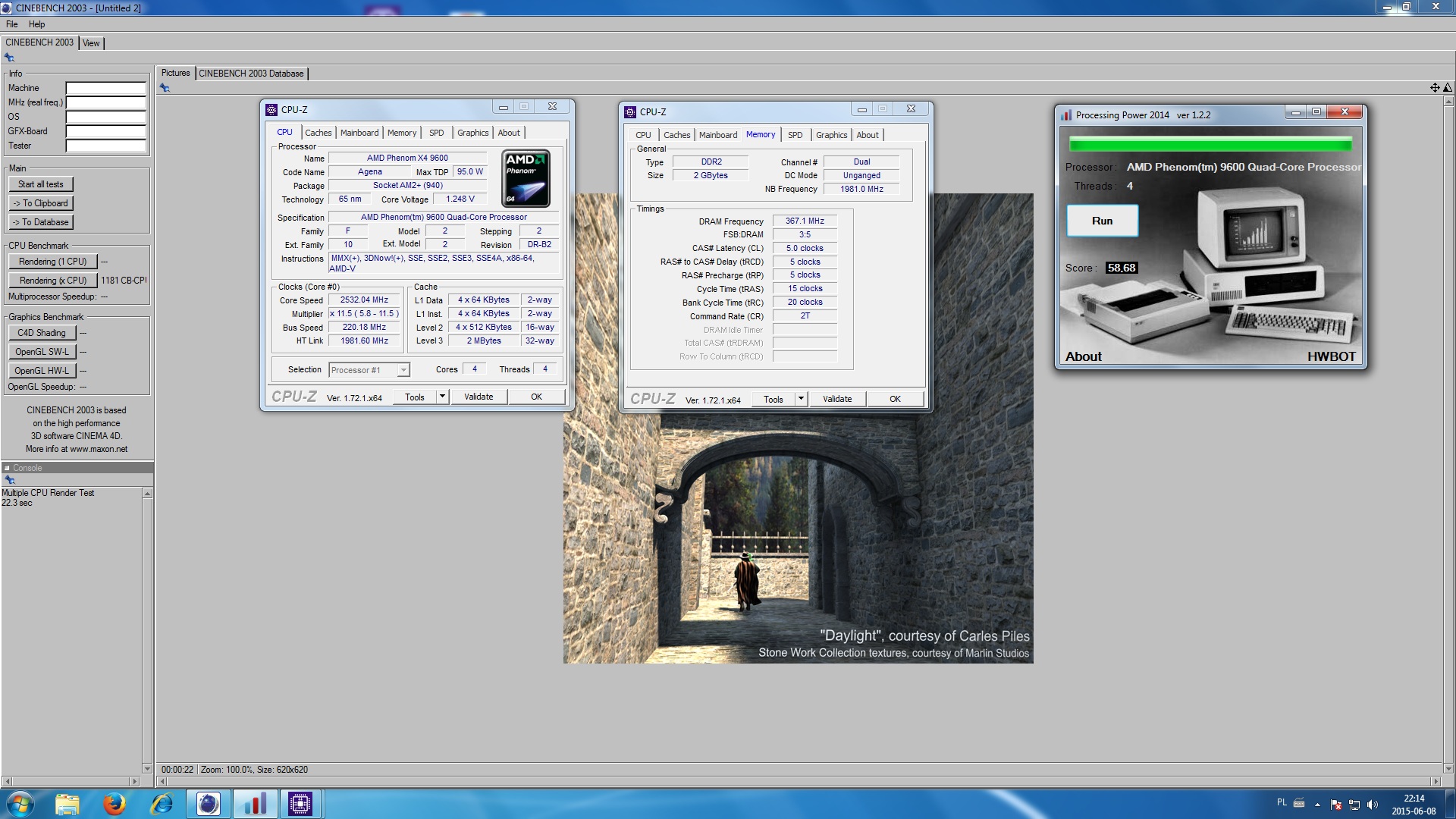Click the To Clipboard button

[41, 203]
